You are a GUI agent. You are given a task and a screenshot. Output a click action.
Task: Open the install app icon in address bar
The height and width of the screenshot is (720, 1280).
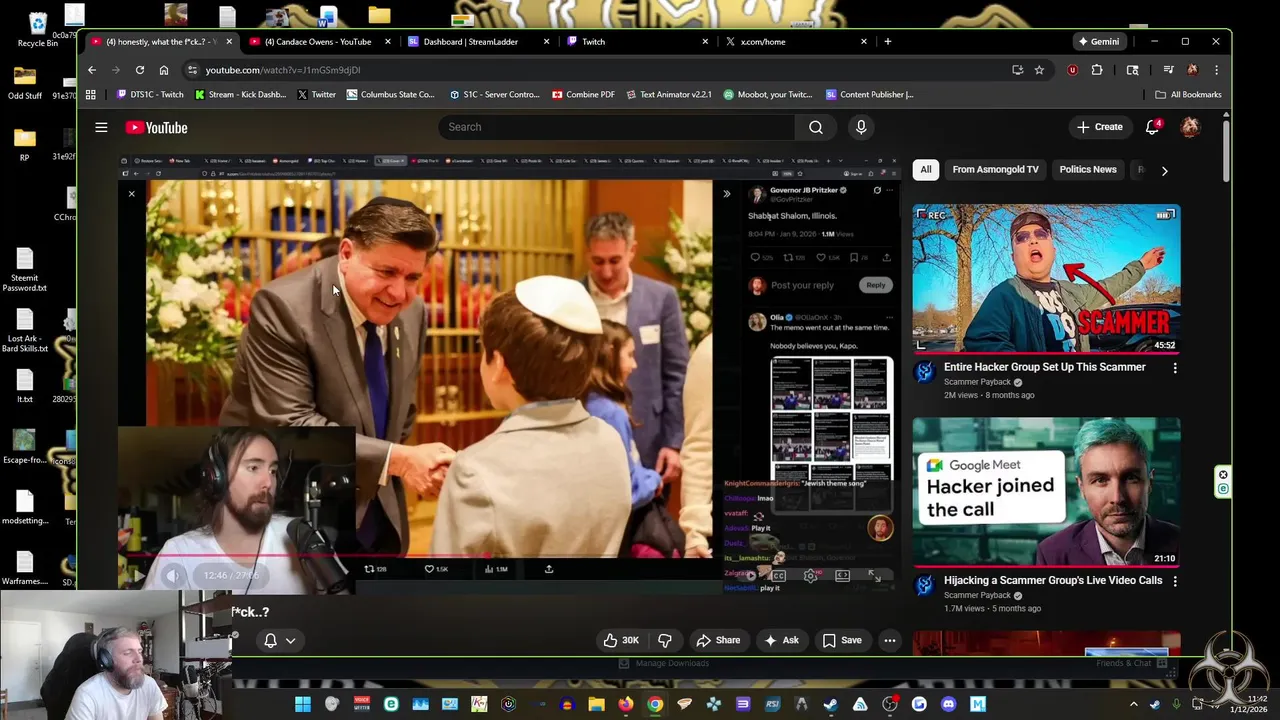(x=1017, y=70)
